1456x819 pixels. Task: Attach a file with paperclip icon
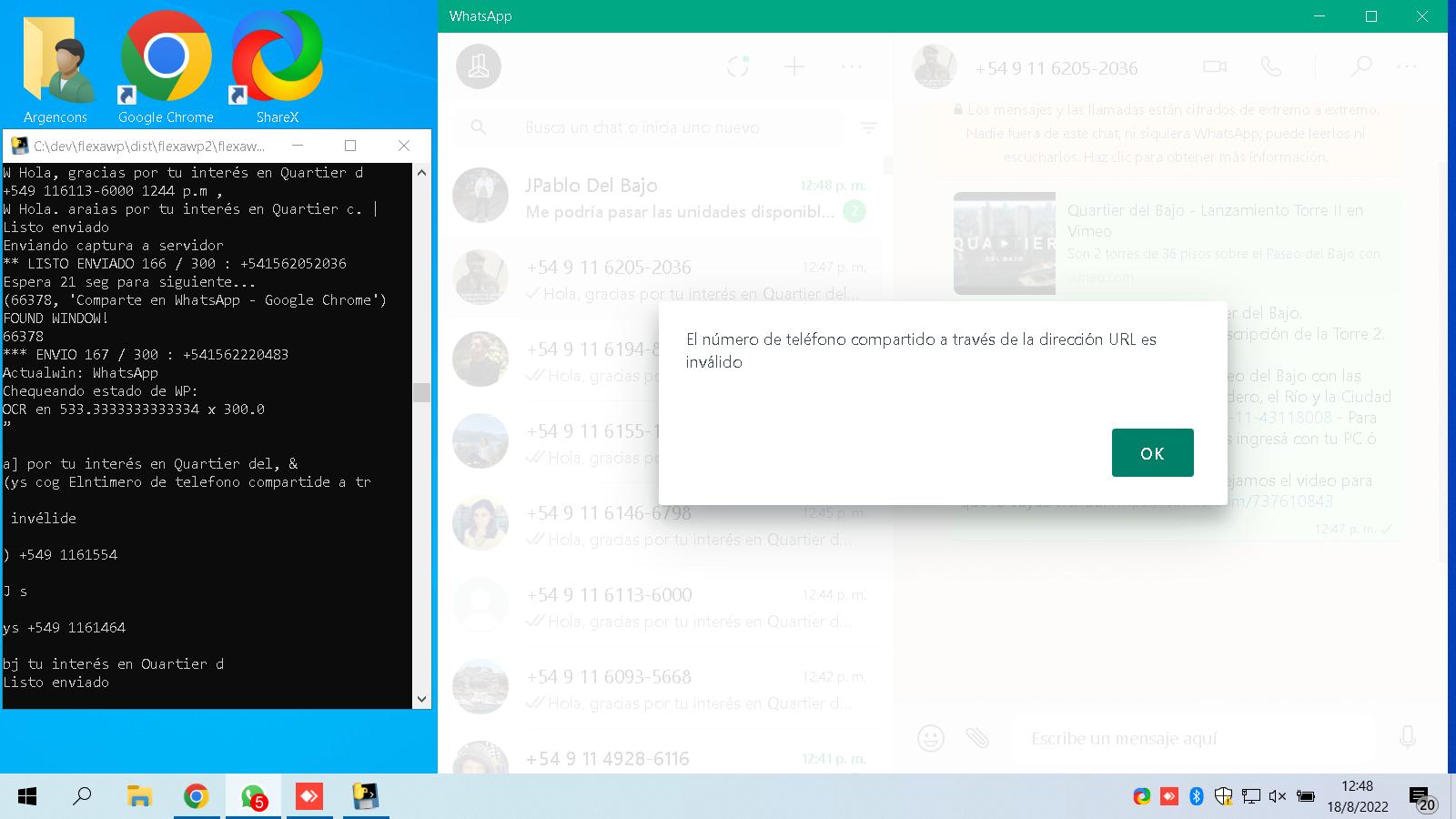pyautogui.click(x=977, y=738)
